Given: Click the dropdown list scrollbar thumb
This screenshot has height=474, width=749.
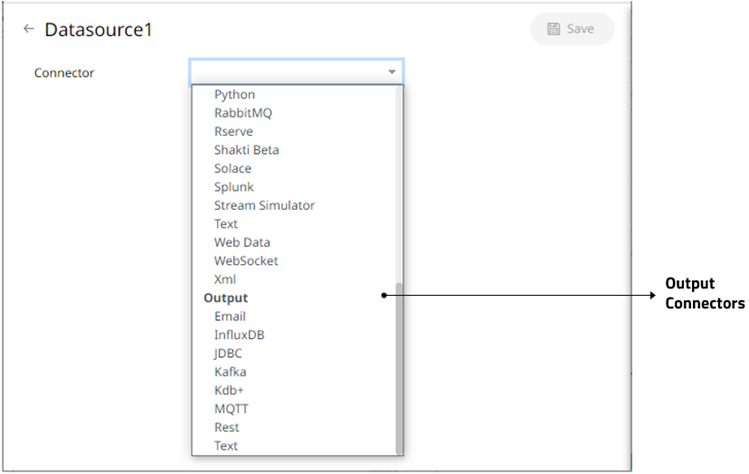Looking at the screenshot, I should pyautogui.click(x=399, y=365).
